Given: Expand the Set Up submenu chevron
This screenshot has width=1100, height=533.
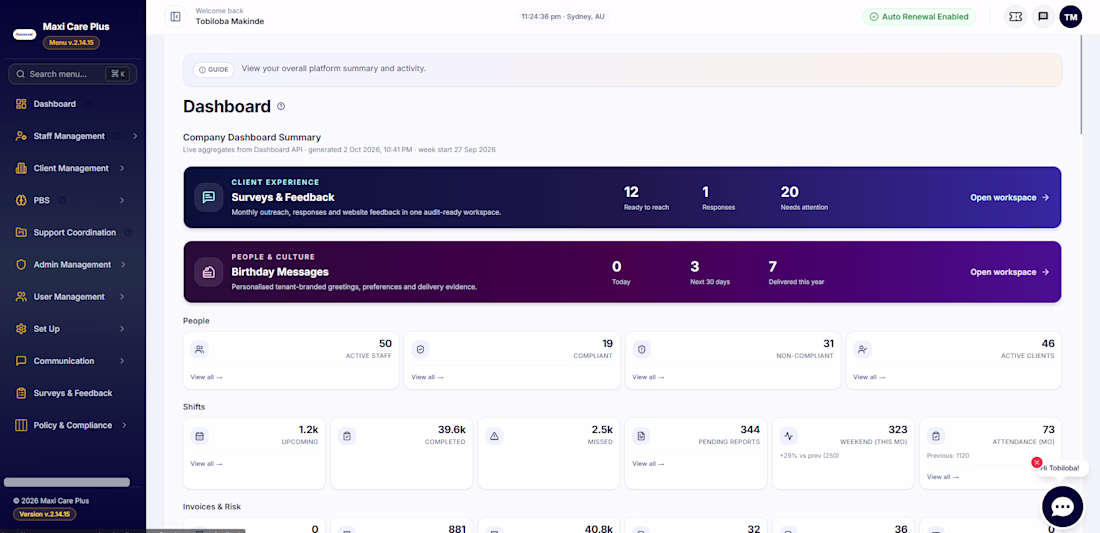Looking at the screenshot, I should [x=122, y=329].
